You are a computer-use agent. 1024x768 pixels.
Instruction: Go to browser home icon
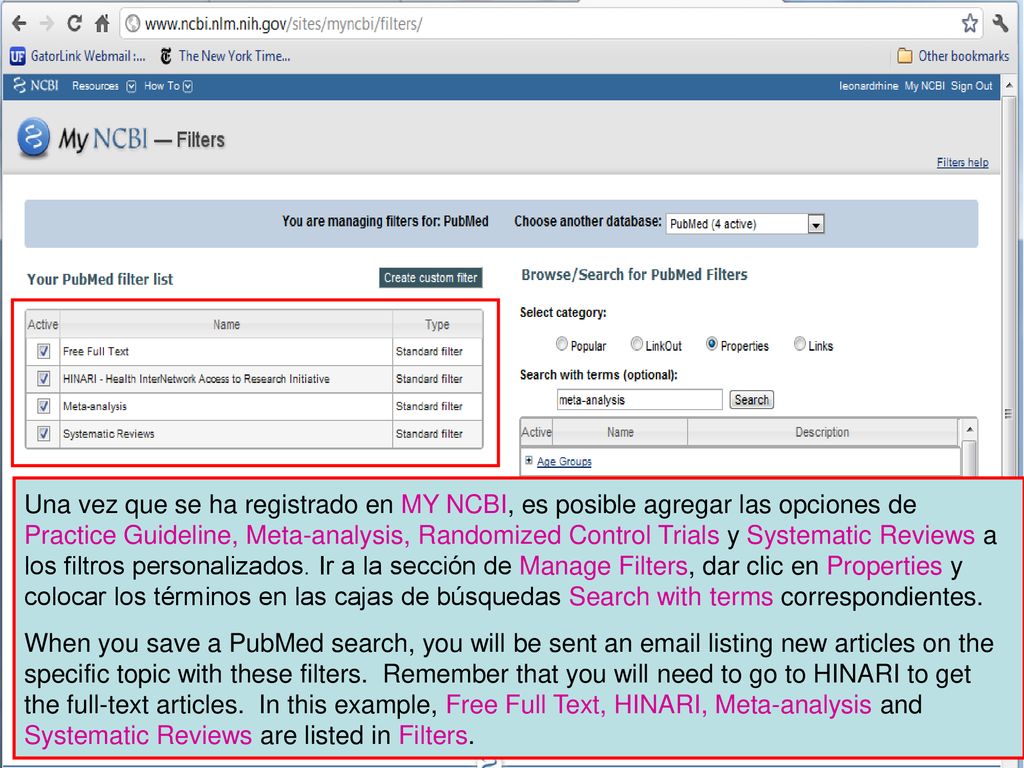(103, 24)
